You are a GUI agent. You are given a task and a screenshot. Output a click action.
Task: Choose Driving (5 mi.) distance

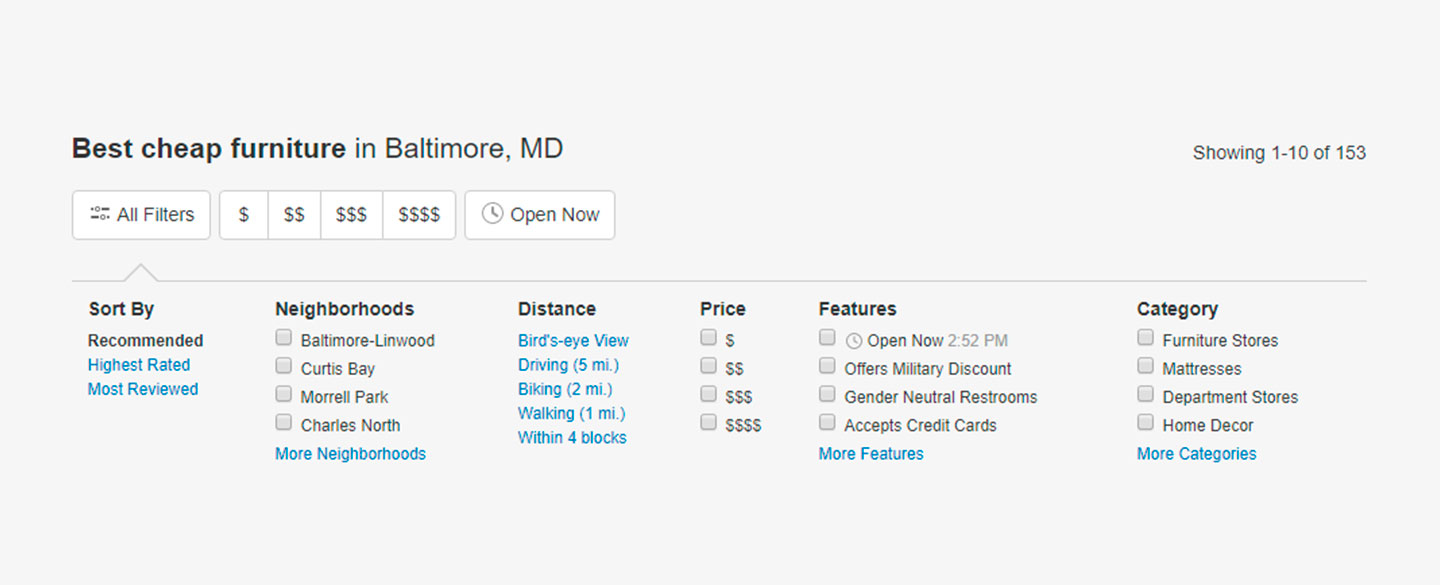pos(568,365)
